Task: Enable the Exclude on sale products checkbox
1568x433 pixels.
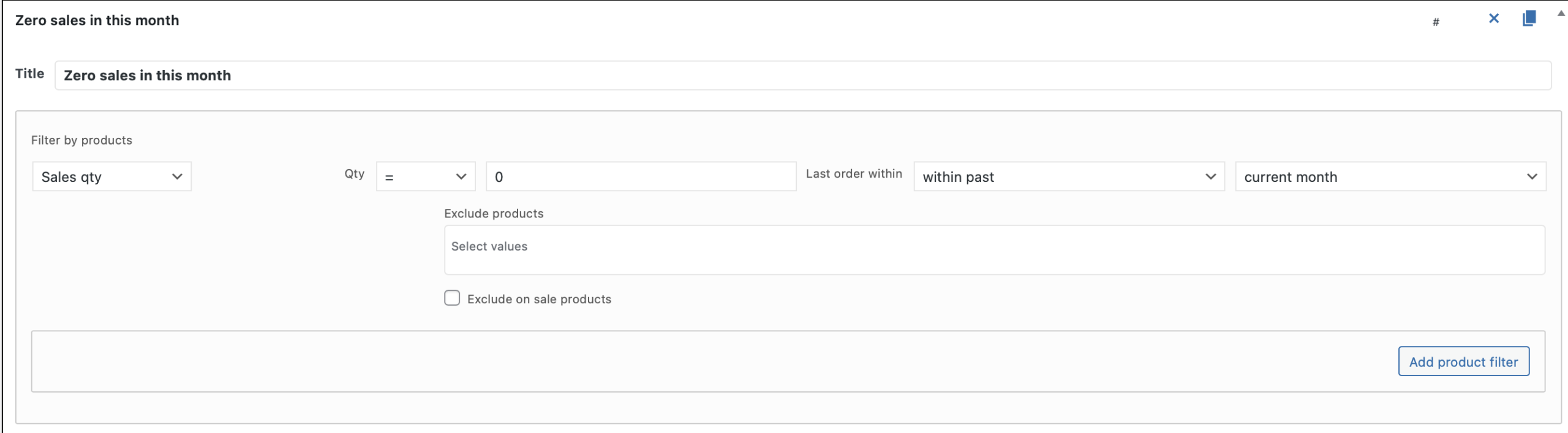Action: 452,298
